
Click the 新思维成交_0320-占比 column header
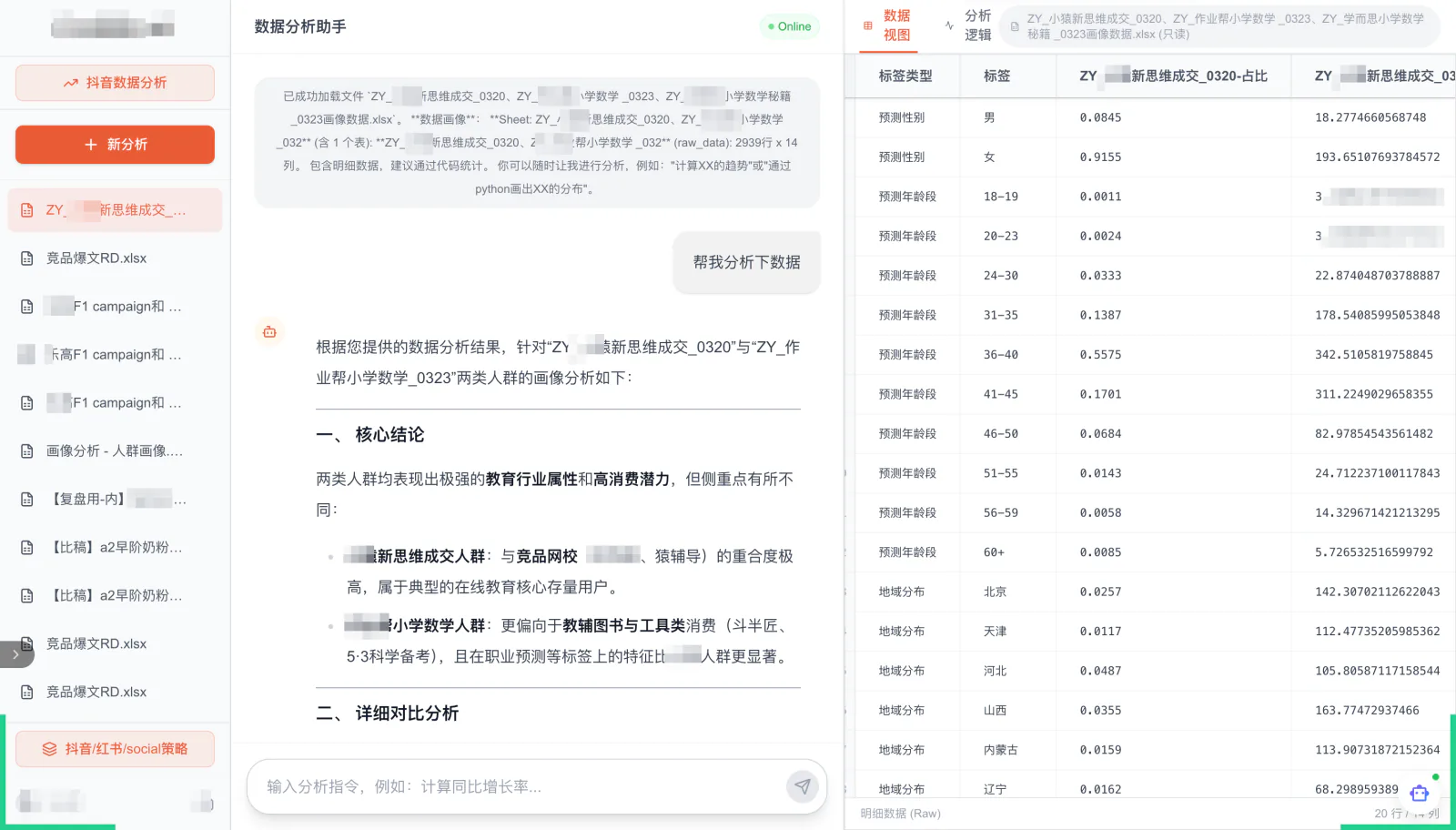[x=1174, y=76]
